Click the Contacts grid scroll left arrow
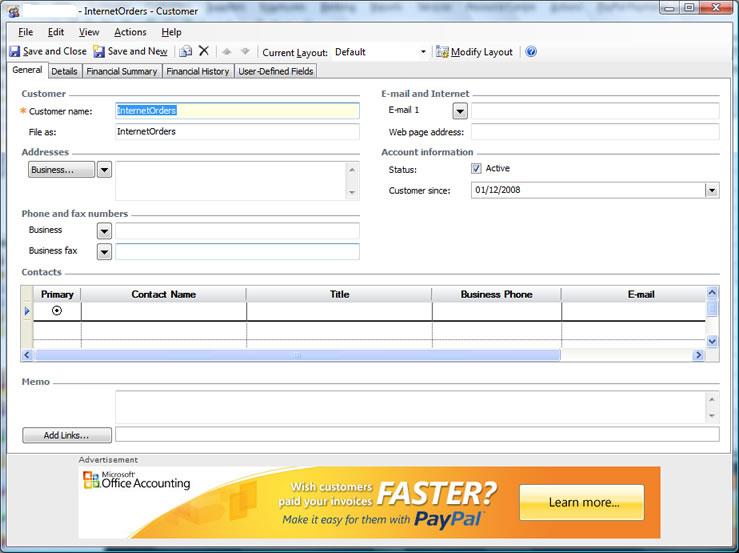 coord(27,355)
